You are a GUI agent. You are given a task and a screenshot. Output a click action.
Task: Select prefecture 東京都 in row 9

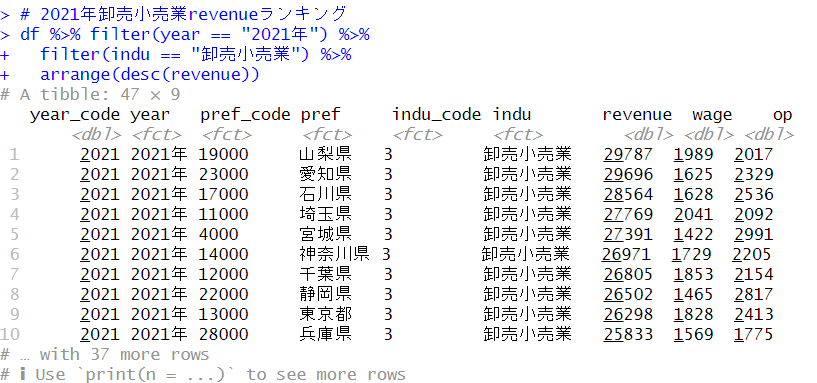(x=325, y=314)
